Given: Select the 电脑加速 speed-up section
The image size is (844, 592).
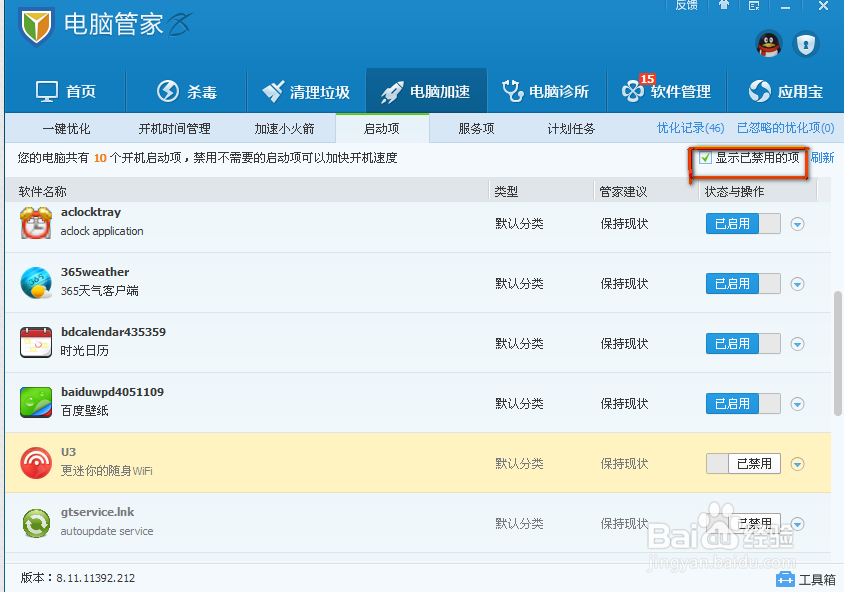Looking at the screenshot, I should coord(426,91).
